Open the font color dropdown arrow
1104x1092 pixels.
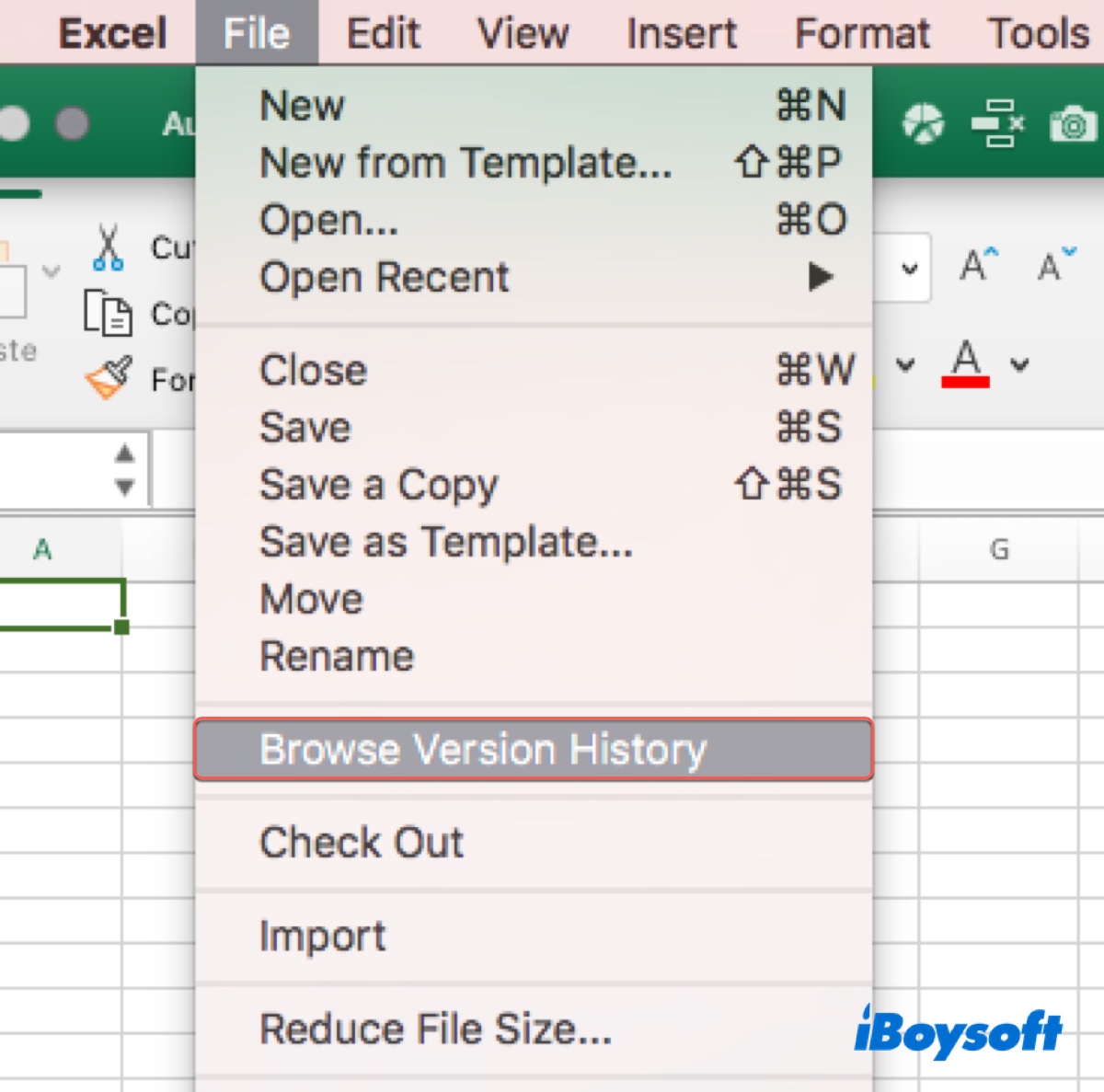tap(1019, 364)
